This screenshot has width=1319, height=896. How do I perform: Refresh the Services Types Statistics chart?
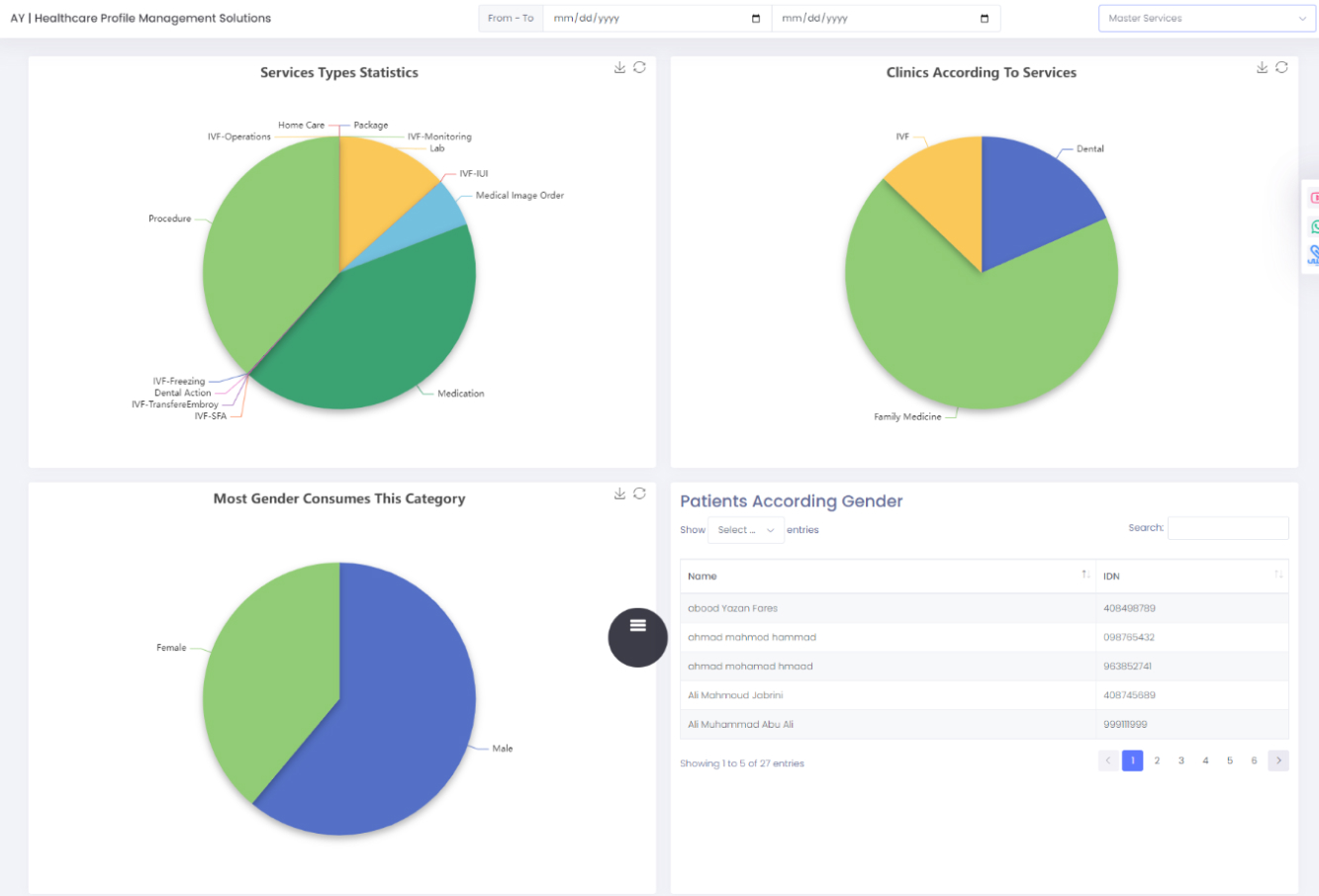639,67
